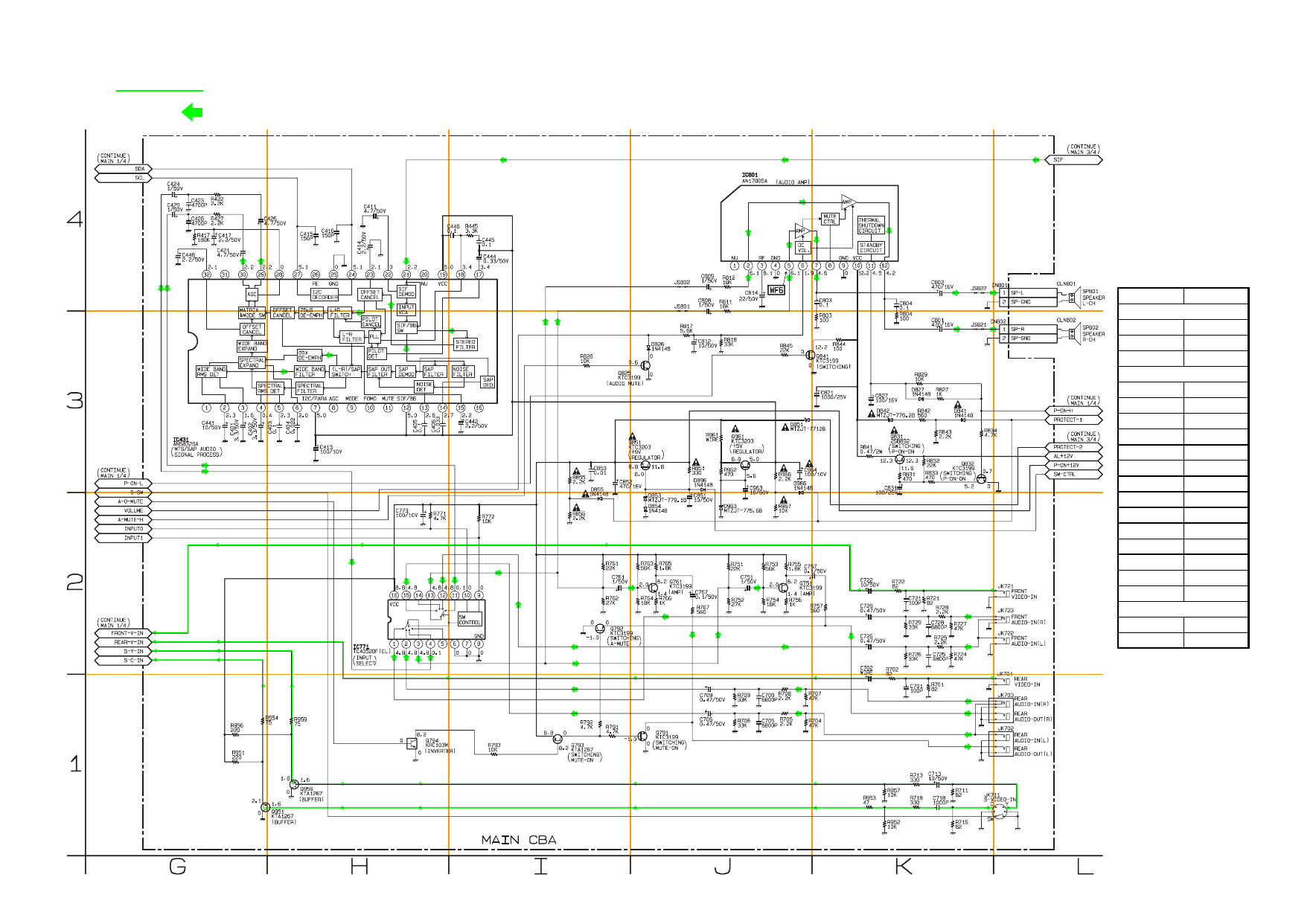Click the Q951 buffer transistor symbol

click(x=265, y=807)
